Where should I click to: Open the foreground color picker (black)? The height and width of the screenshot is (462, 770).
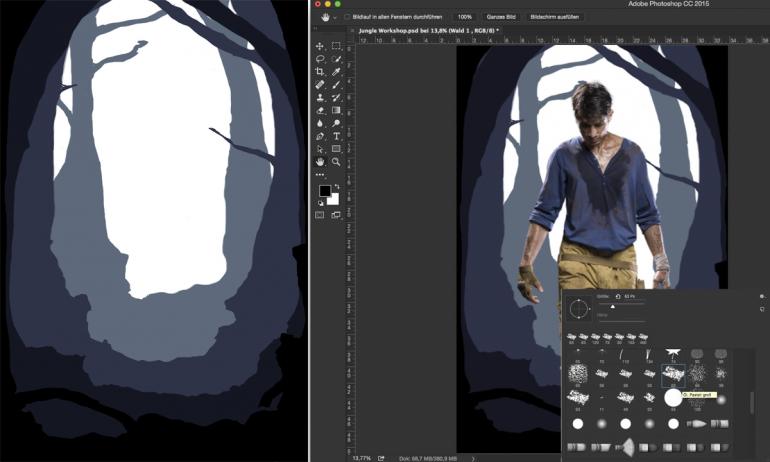click(x=325, y=190)
